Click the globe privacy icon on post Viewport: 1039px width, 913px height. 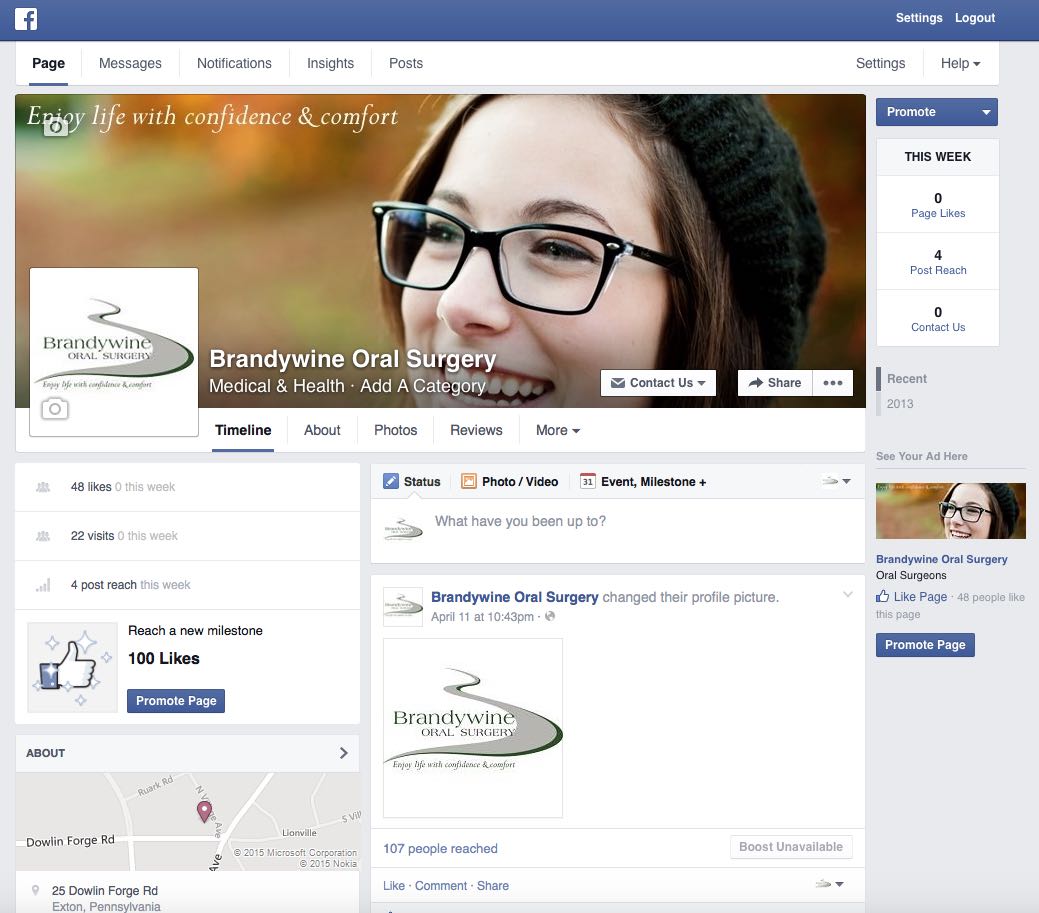(550, 616)
